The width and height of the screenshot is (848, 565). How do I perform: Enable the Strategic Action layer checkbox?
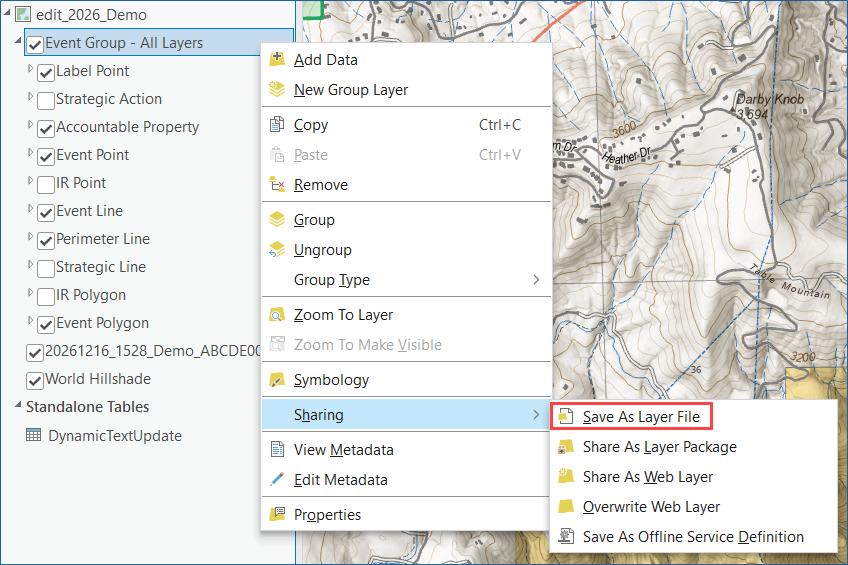[x=46, y=101]
